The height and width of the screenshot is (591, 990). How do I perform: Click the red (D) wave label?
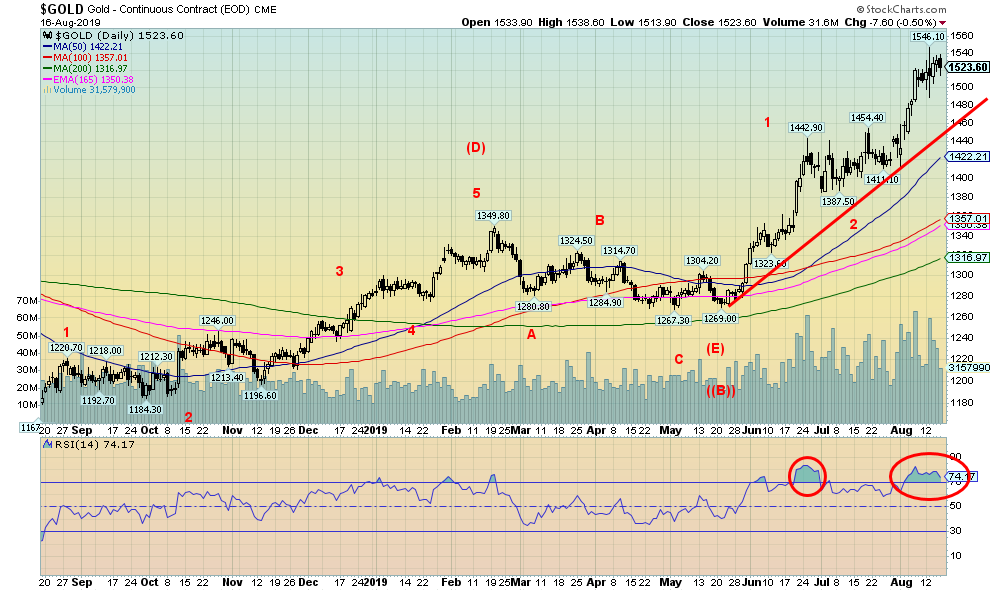[476, 148]
